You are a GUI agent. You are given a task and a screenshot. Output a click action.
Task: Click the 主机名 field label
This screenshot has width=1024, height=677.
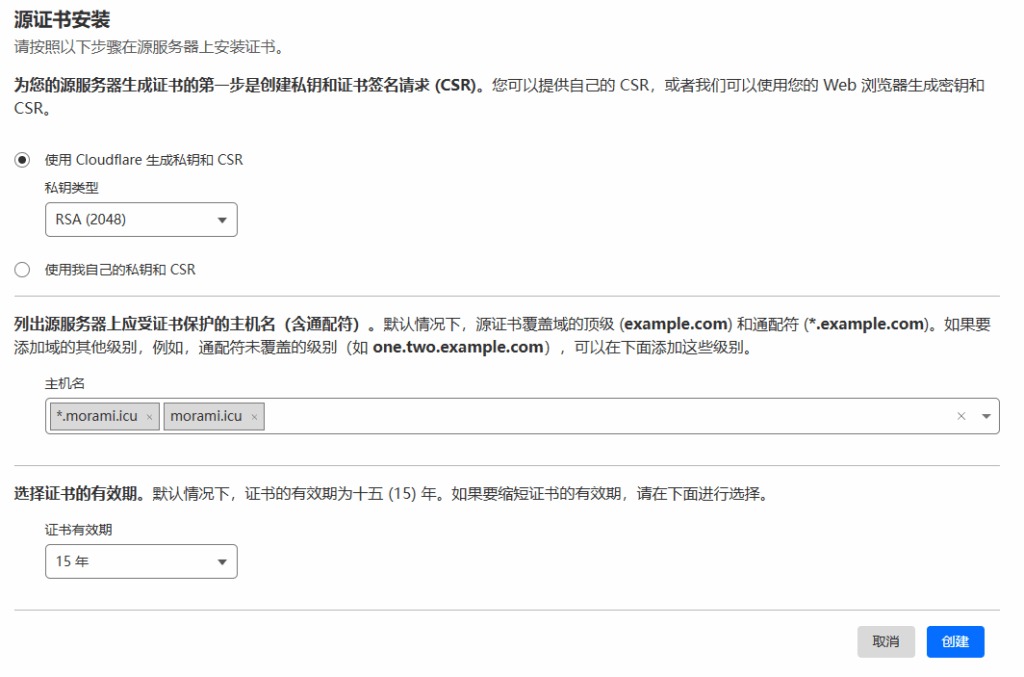(64, 383)
